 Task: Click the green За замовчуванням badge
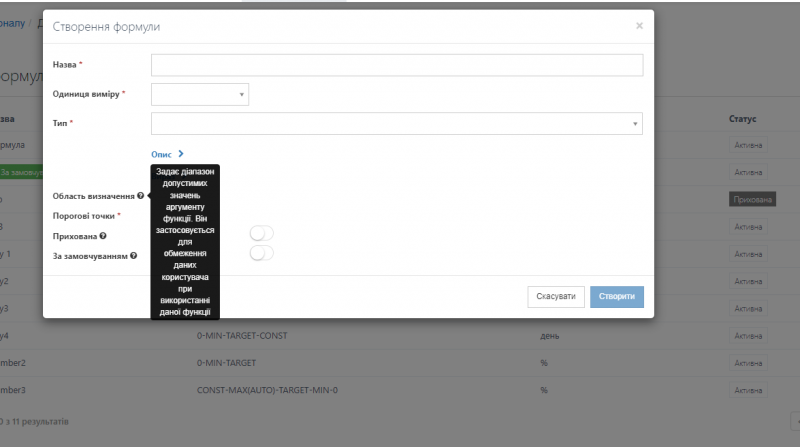[x=20, y=173]
